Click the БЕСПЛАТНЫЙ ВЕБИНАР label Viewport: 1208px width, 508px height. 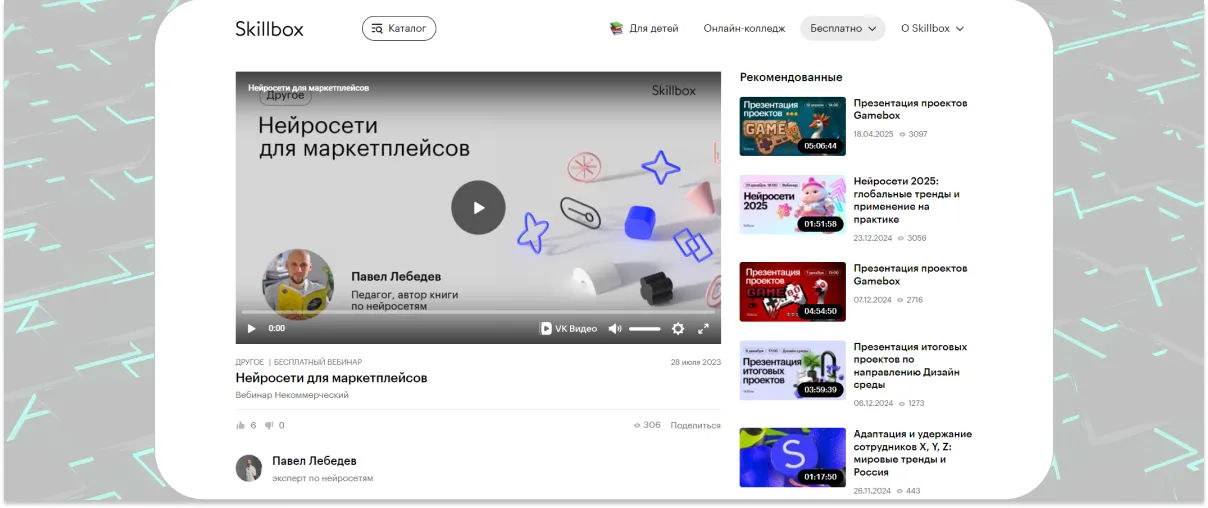(318, 362)
